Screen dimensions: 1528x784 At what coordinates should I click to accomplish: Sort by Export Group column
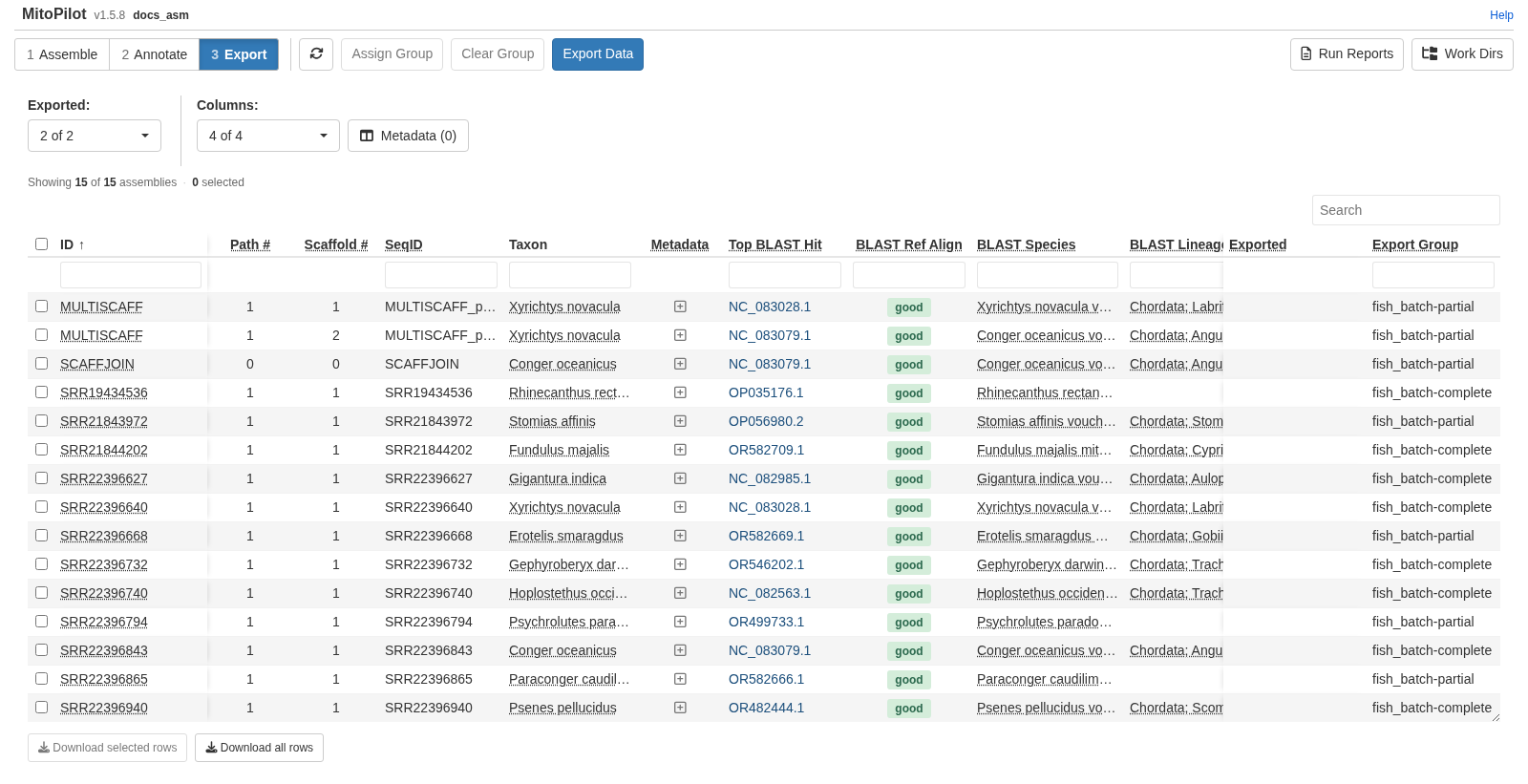pos(1415,244)
